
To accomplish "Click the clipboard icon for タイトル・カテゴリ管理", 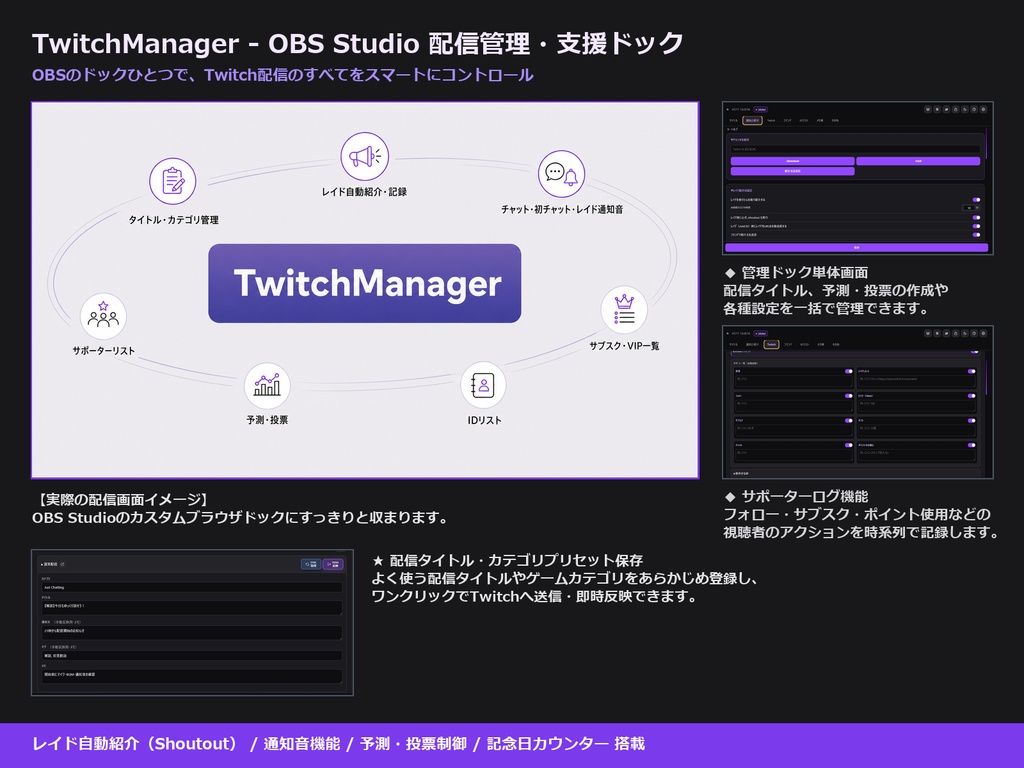I will (x=172, y=181).
